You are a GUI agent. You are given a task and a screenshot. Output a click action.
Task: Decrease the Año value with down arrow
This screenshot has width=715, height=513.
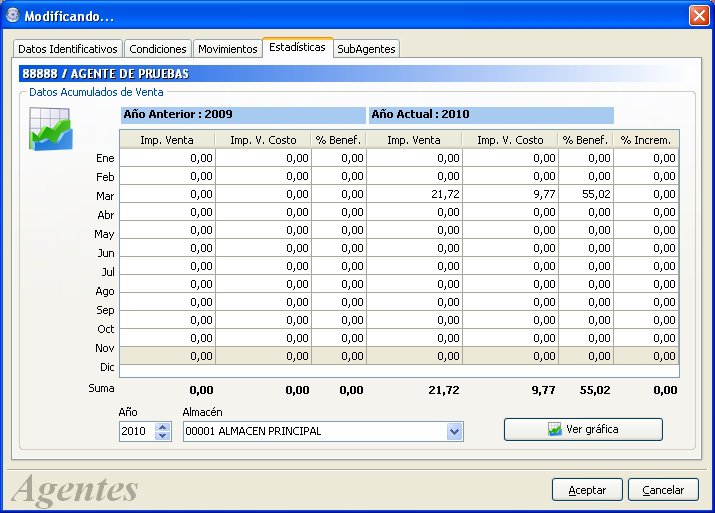click(x=162, y=435)
